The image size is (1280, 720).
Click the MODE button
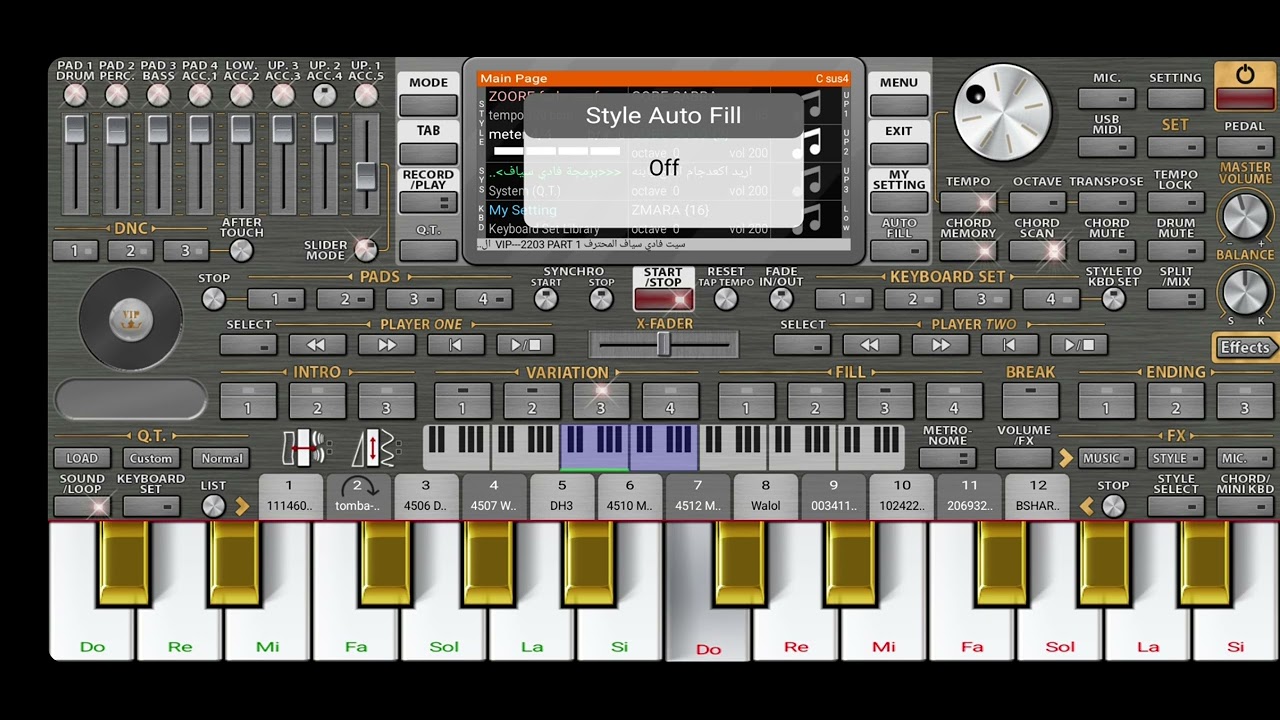(x=428, y=106)
